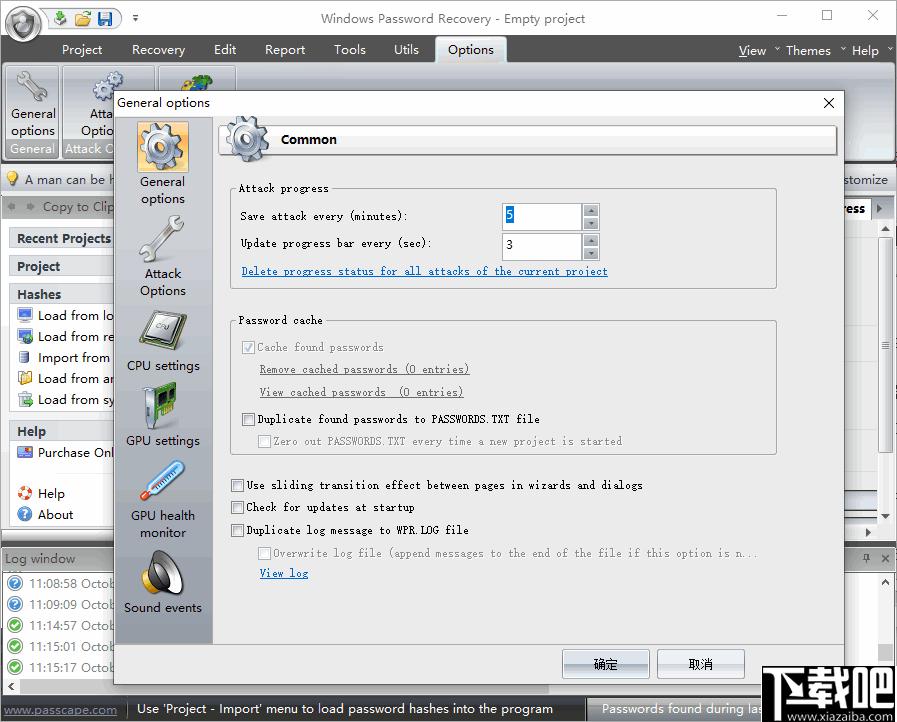Switch to the Edit ribbon tab
Viewport: 897px width, 722px height.
click(x=225, y=50)
